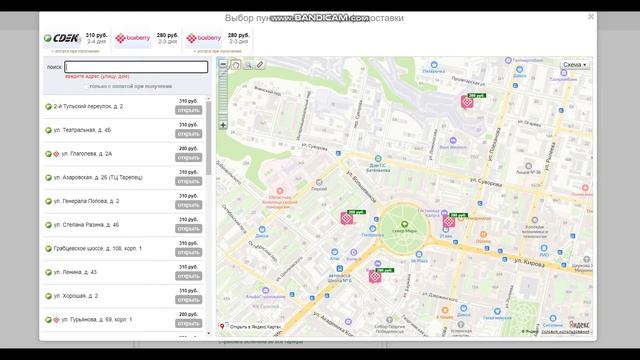640x360 pixels.
Task: Select address 'ул. Хорошая, д. 2'
Action: coord(76,296)
